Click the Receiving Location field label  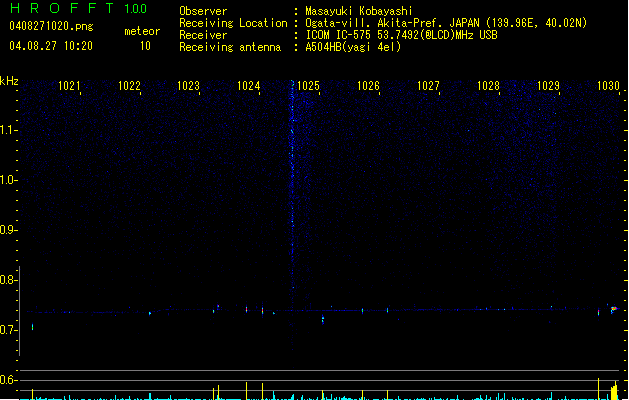coord(233,23)
